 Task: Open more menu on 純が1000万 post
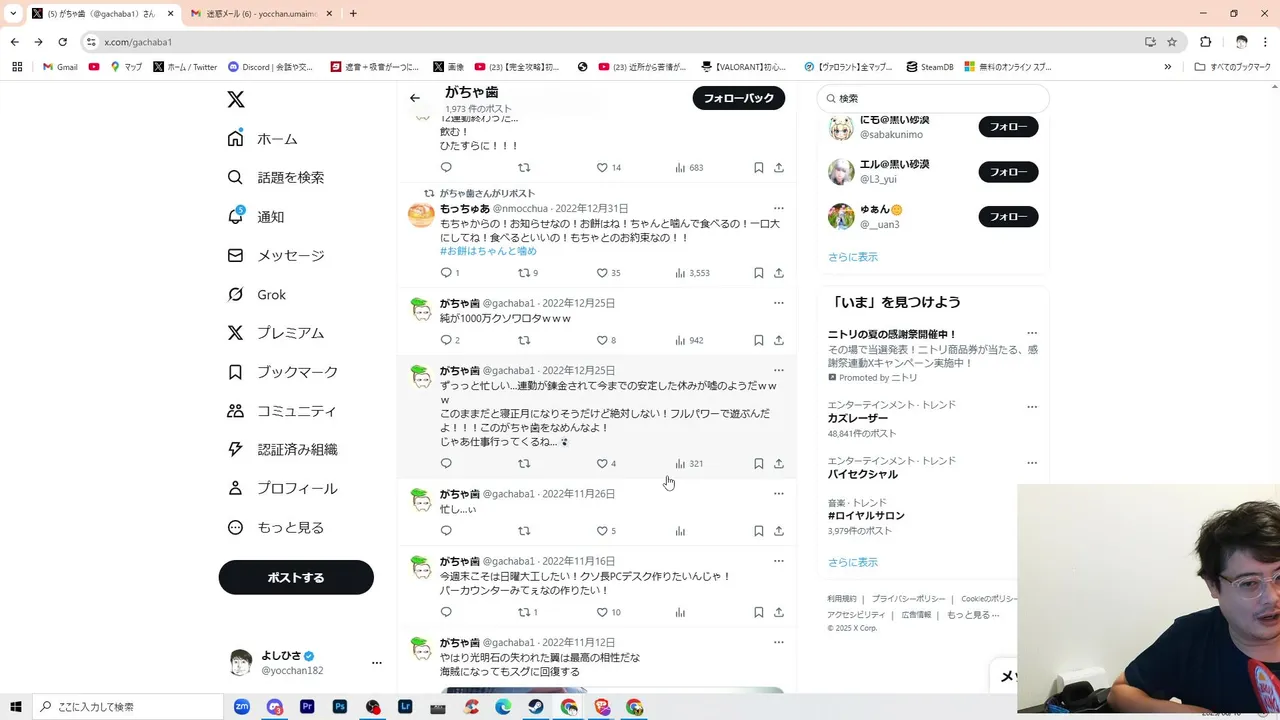tap(779, 303)
